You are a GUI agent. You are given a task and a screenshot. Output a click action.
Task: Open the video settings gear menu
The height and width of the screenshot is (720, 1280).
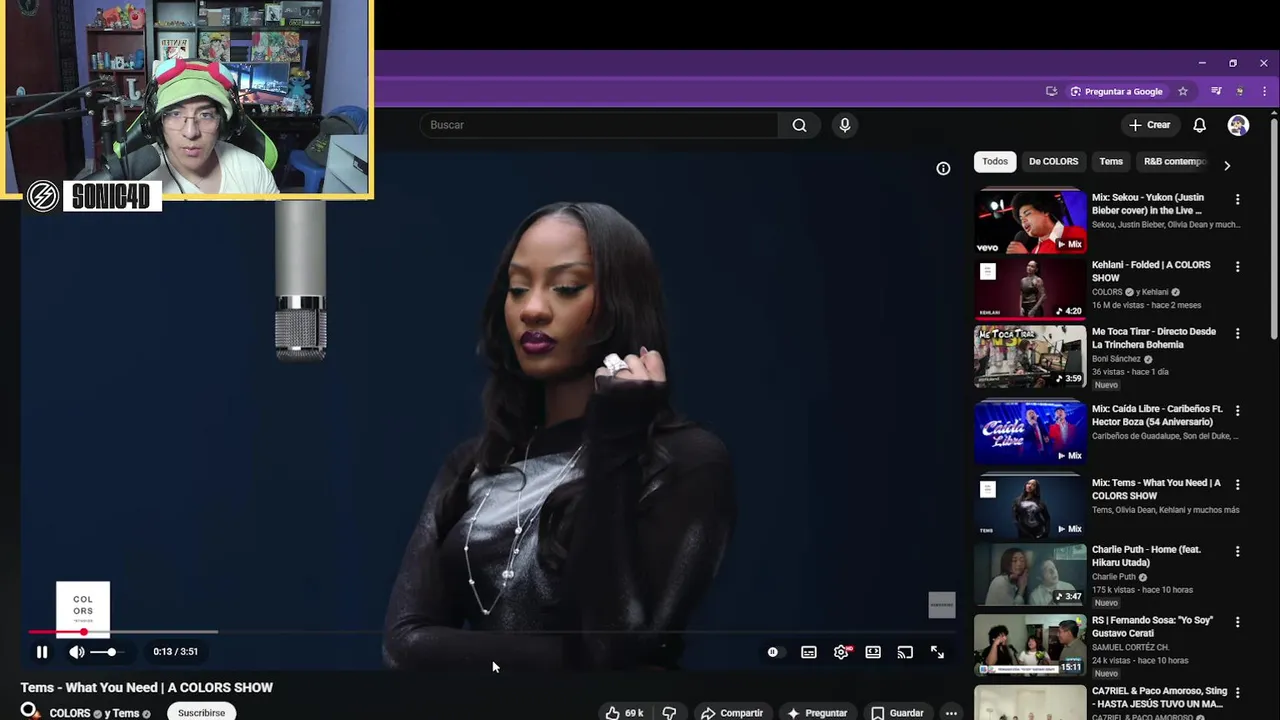[841, 652]
